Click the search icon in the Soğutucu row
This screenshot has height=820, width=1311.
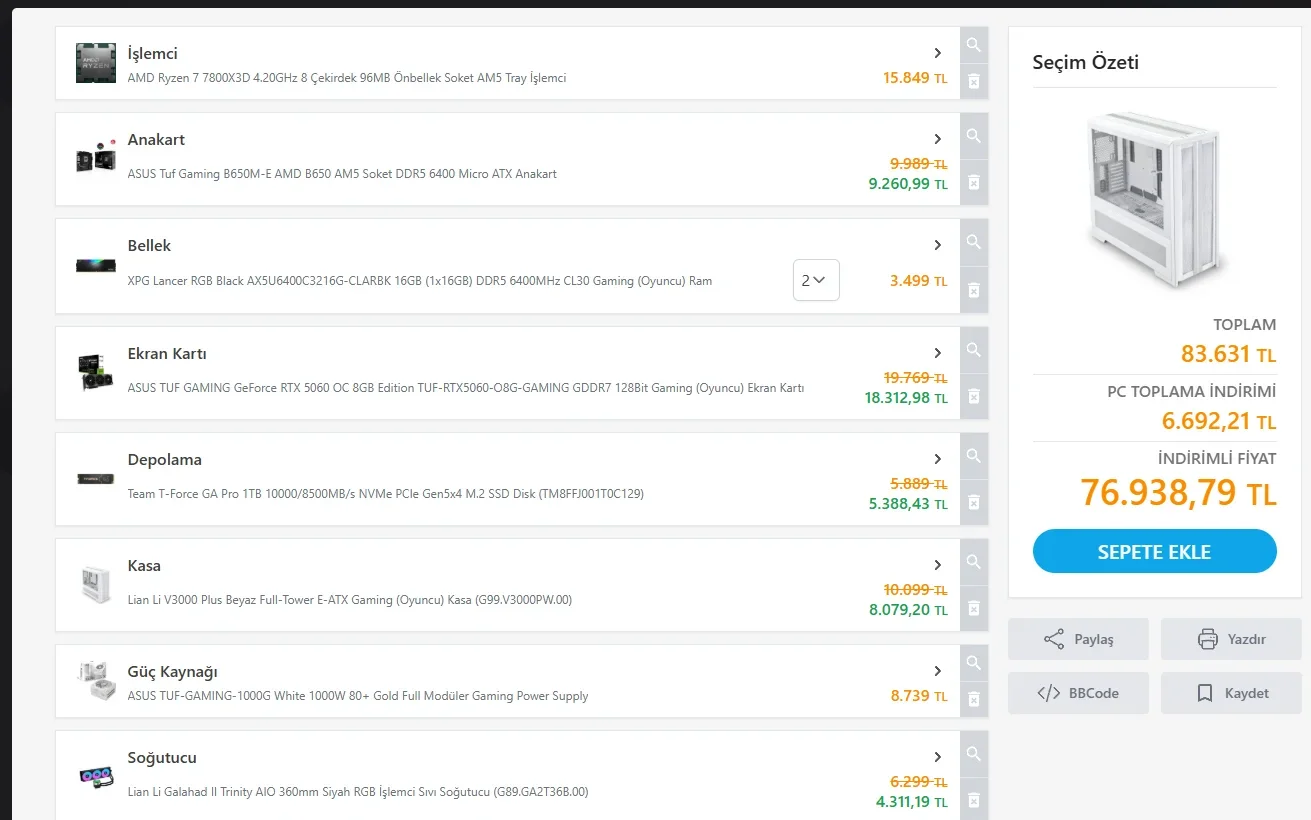[x=973, y=754]
